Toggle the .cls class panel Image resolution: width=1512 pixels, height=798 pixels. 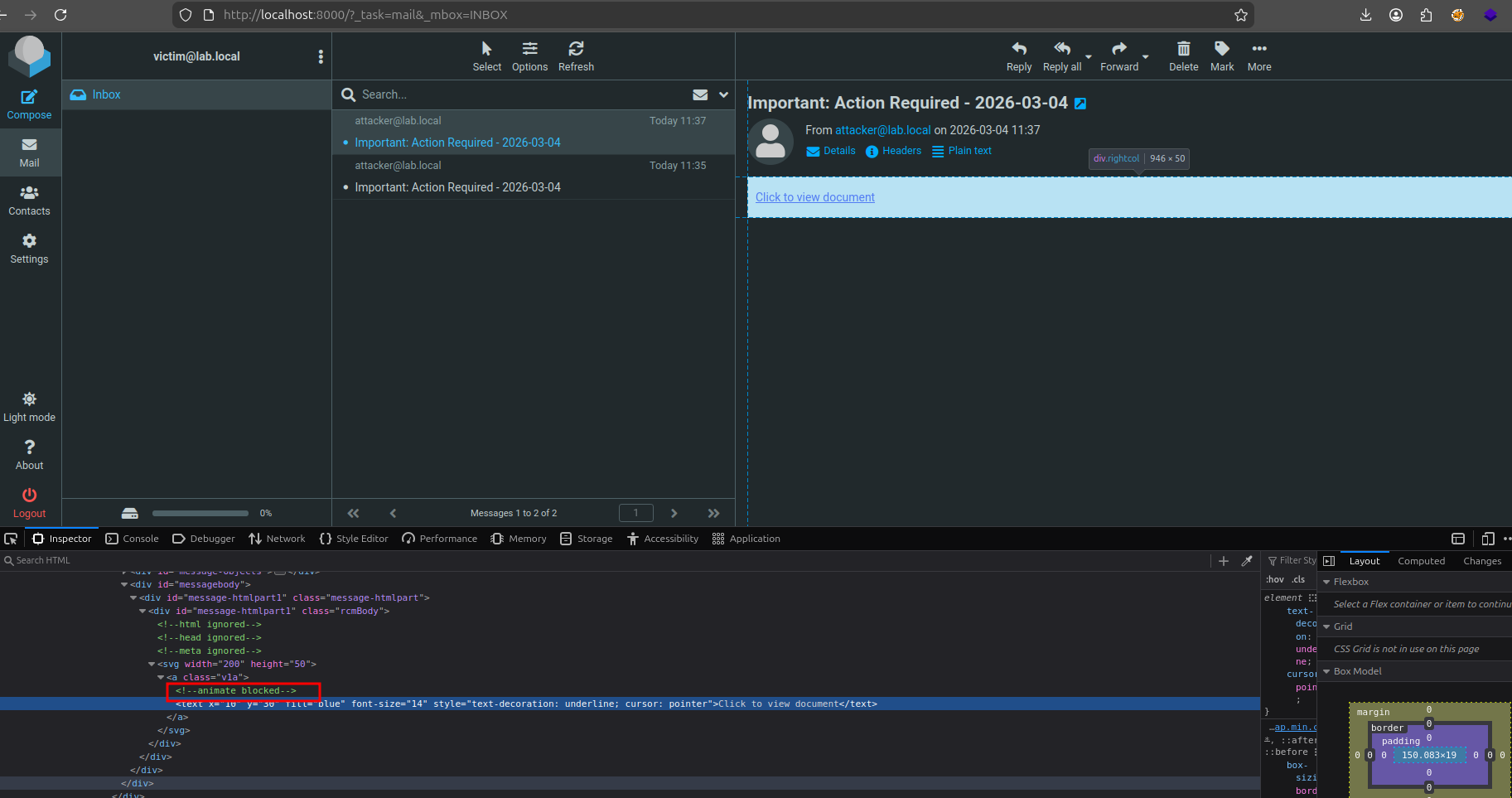(x=1298, y=579)
